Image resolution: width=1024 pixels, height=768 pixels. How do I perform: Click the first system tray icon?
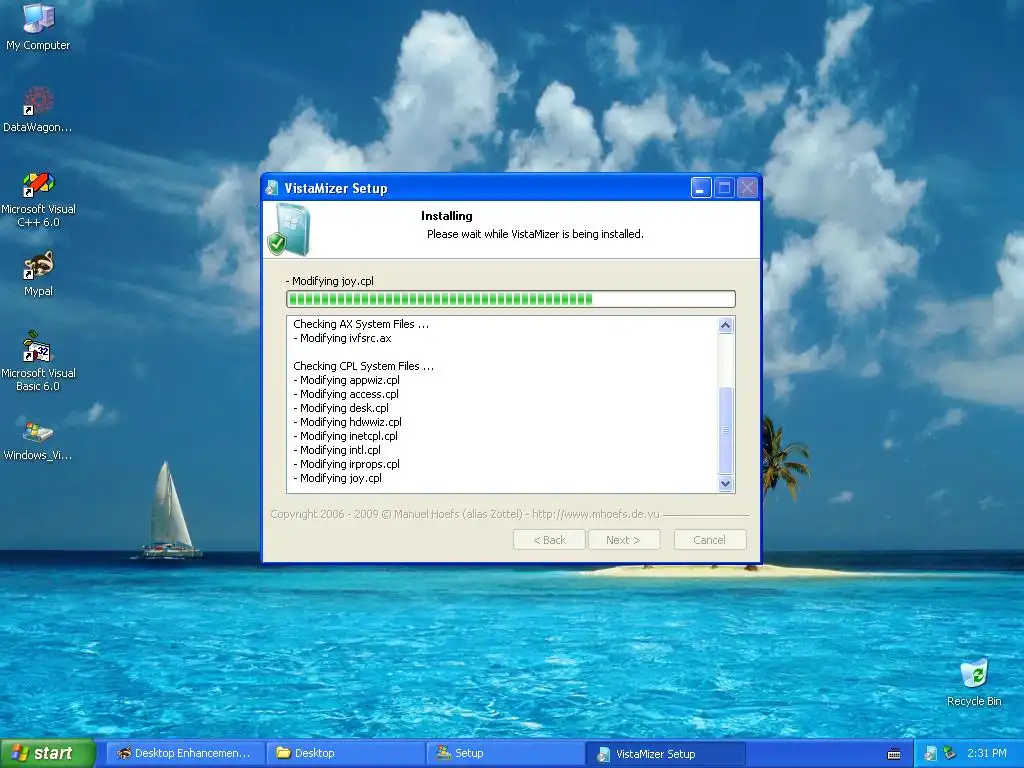coord(930,754)
